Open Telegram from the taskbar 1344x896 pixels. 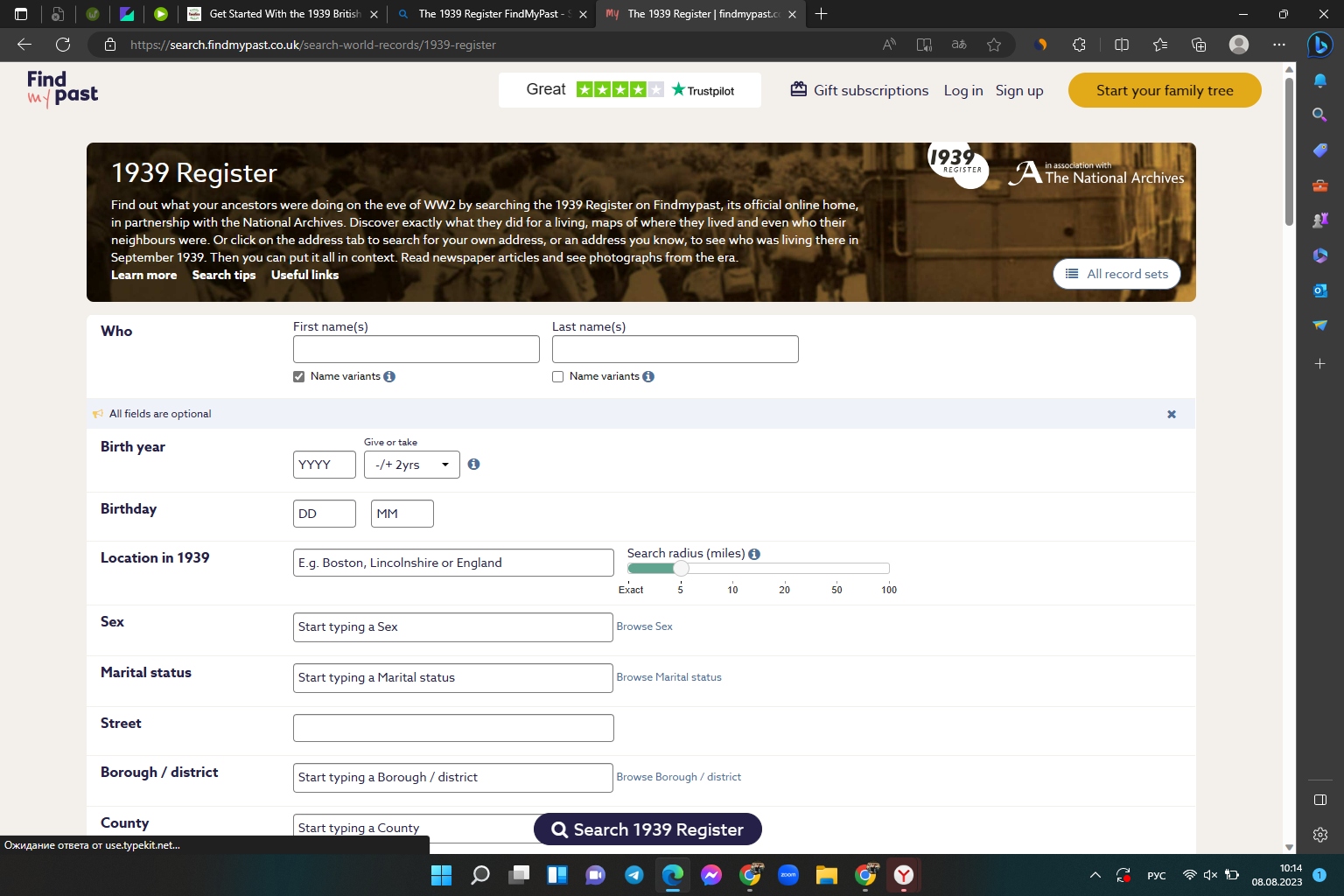[634, 875]
